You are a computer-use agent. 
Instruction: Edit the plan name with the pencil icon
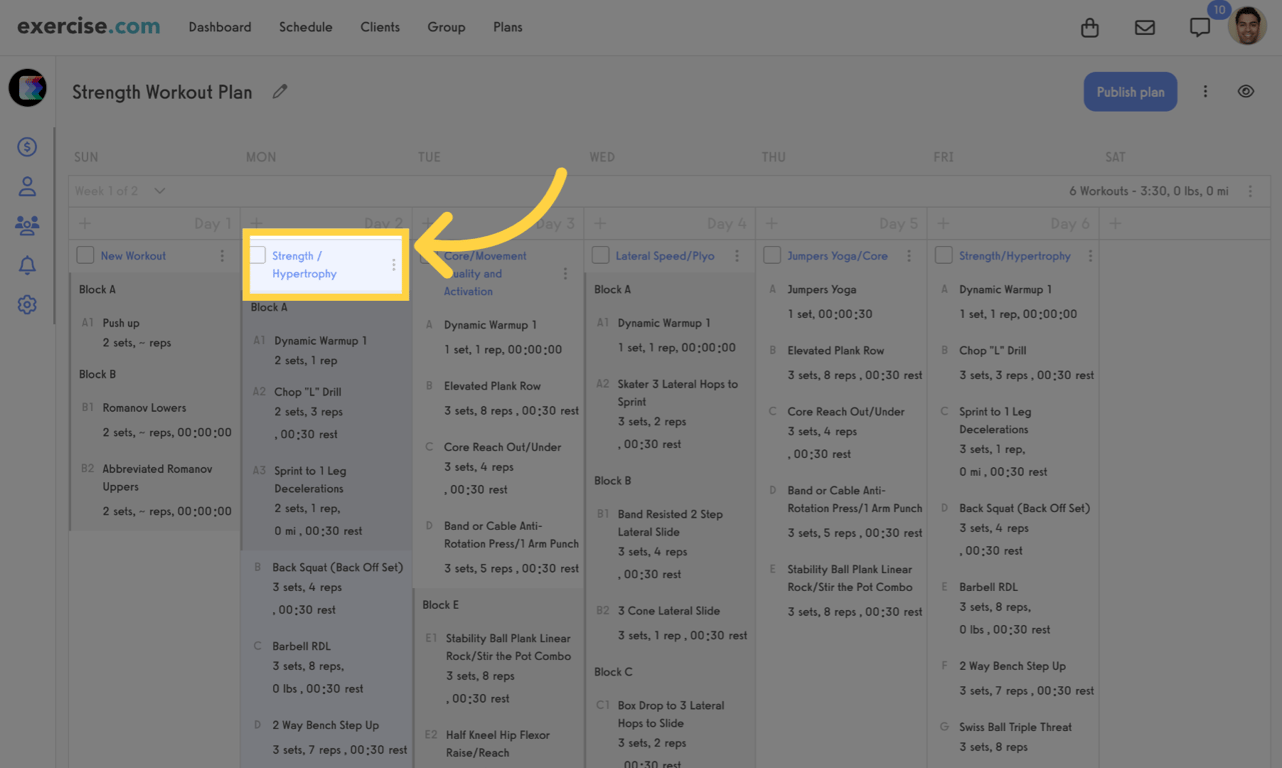click(x=279, y=90)
